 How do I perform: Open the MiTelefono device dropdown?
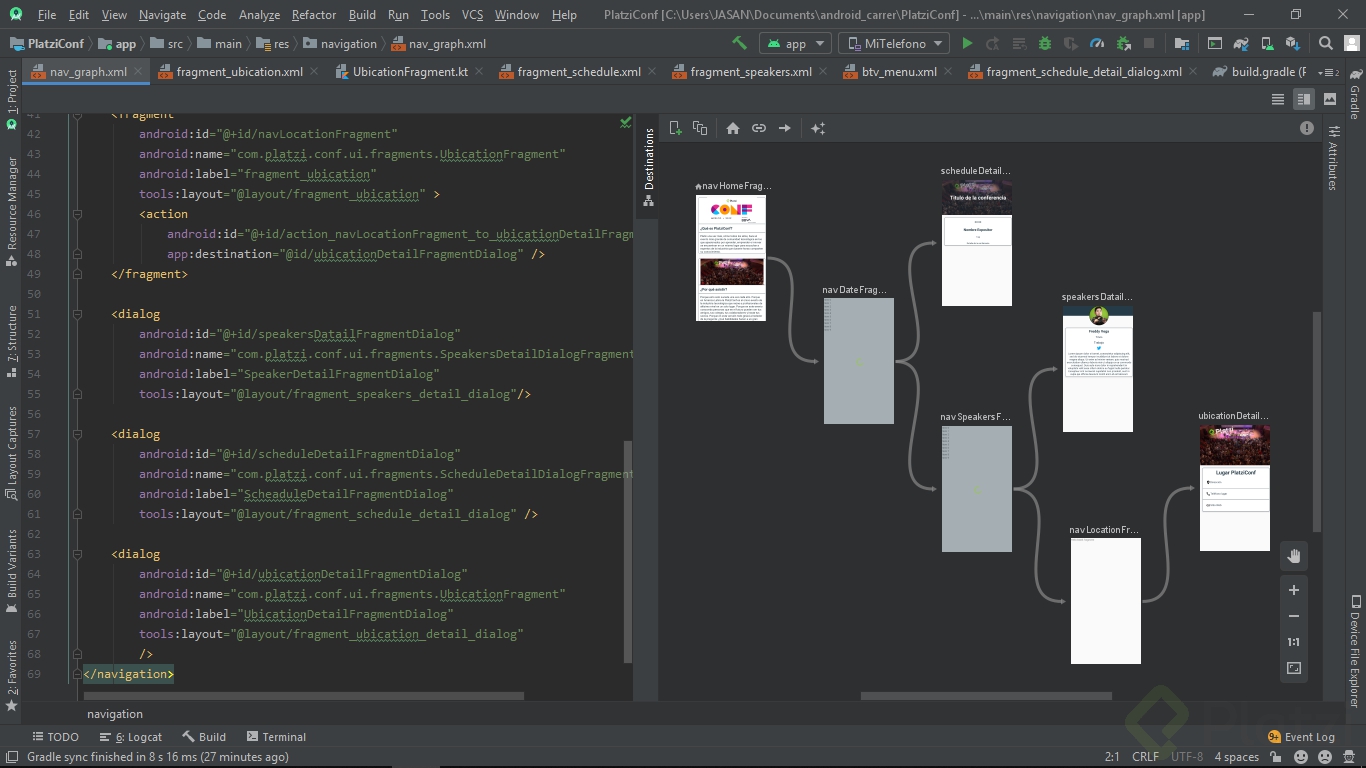(893, 43)
